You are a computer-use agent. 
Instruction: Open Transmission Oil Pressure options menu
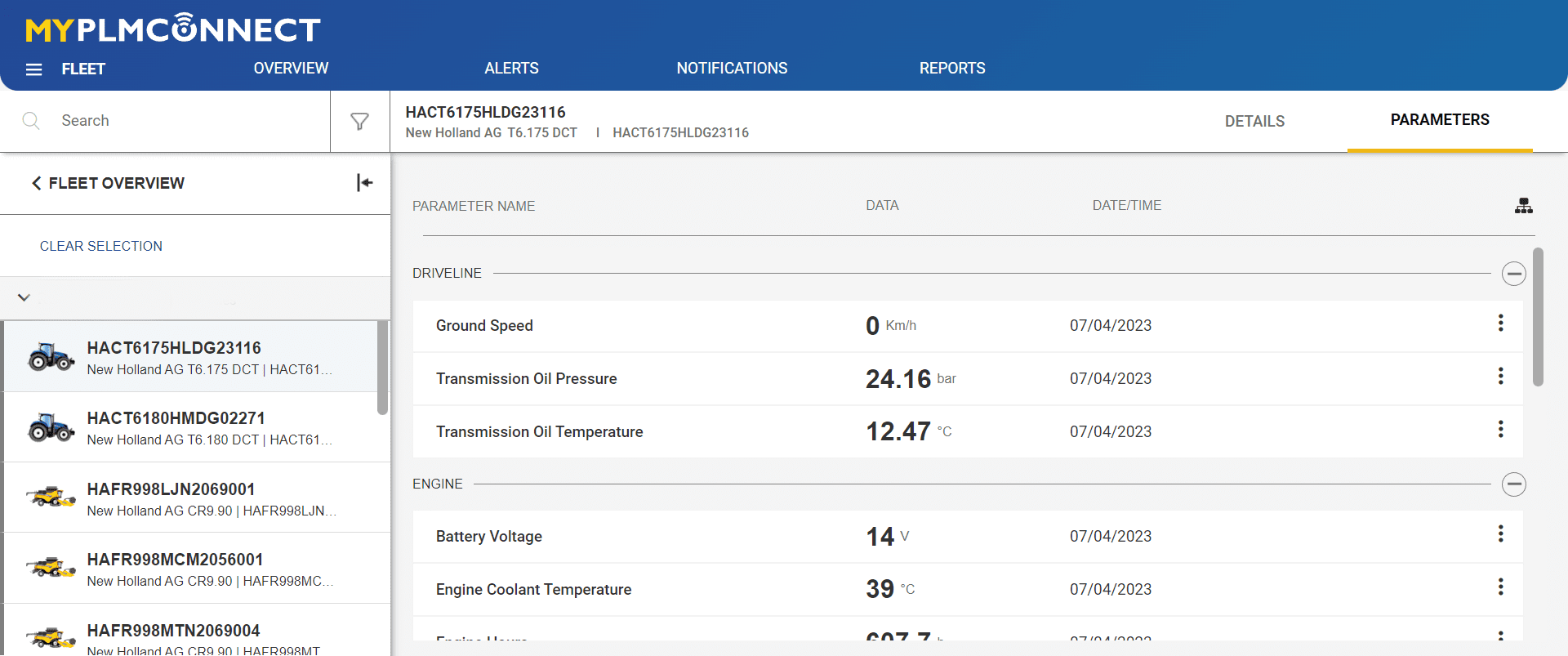coord(1500,377)
